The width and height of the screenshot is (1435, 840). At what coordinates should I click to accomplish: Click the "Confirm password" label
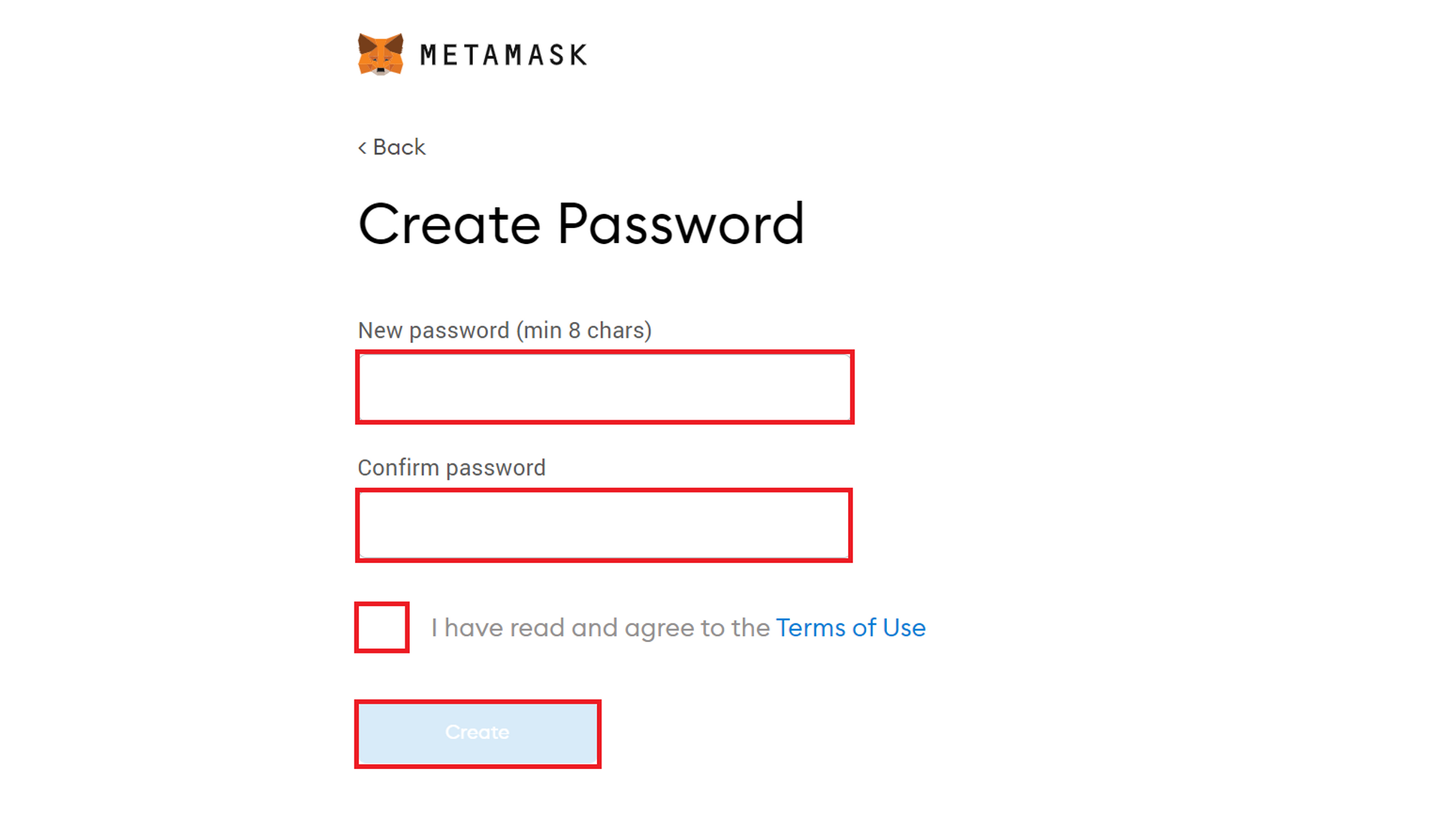451,468
